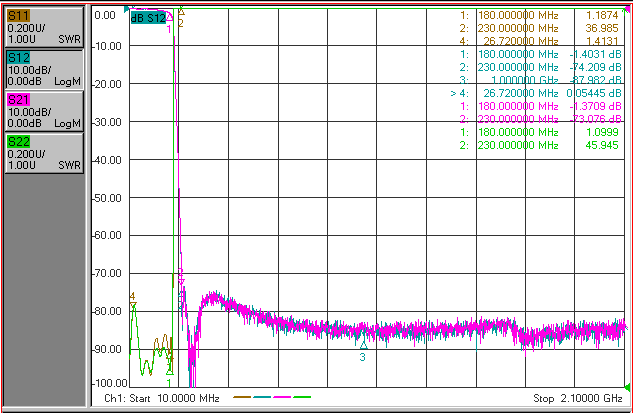Click the -100.00 Y-axis label
Image resolution: width=633 pixels, height=413 pixels.
[x=110, y=383]
